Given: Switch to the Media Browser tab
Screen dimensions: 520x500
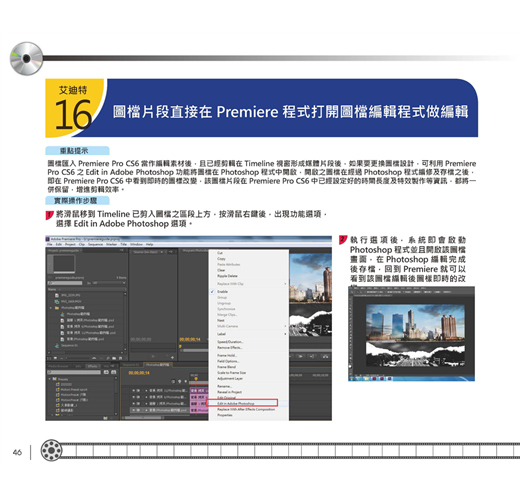Looking at the screenshot, I should [58, 366].
